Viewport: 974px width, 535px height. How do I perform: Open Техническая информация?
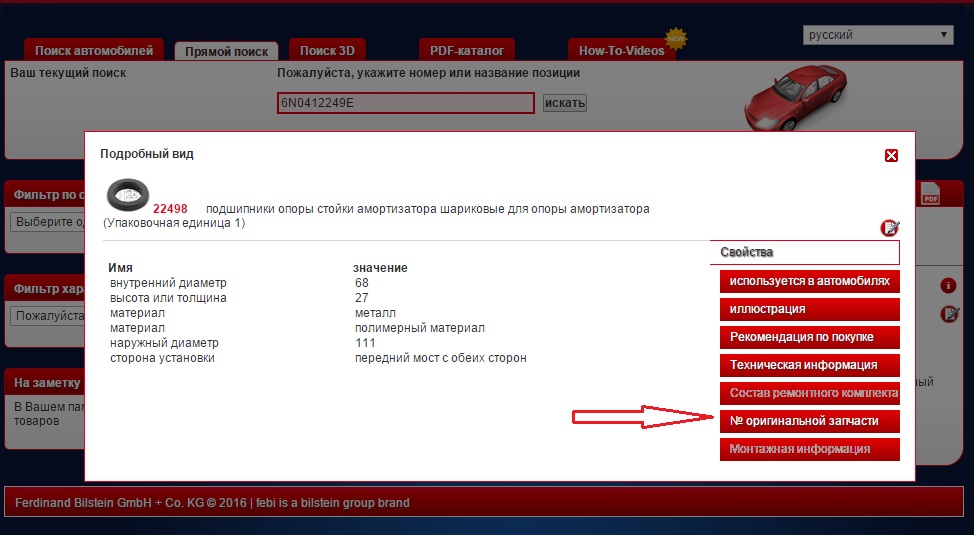pyautogui.click(x=809, y=365)
